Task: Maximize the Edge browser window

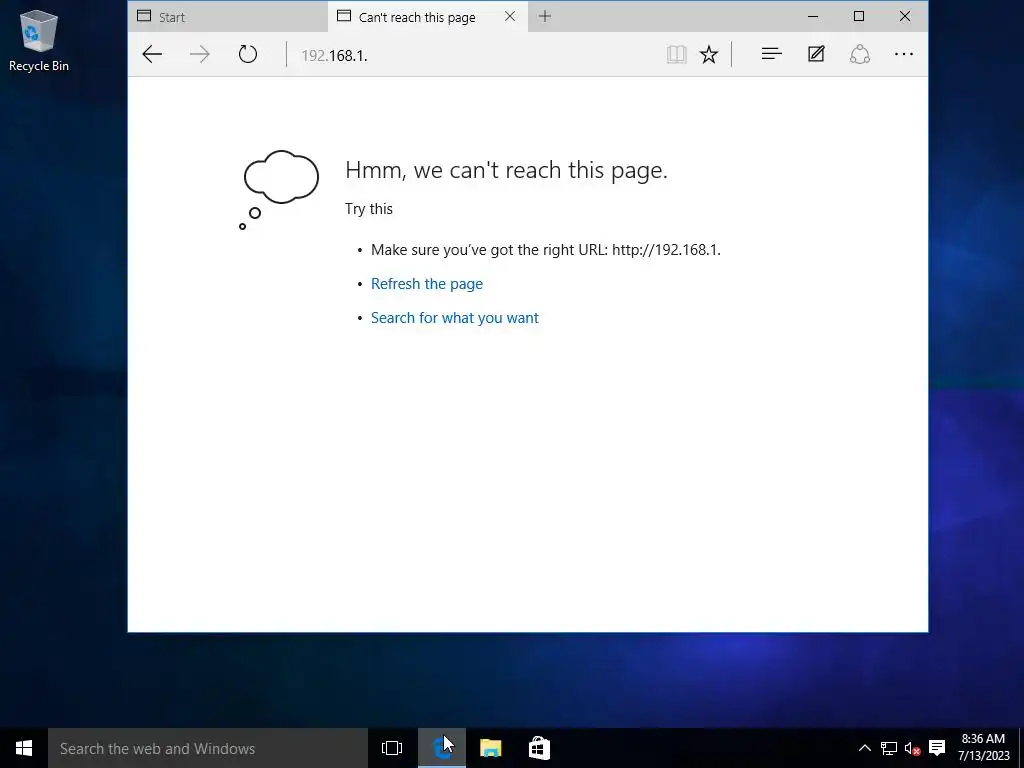Action: [859, 16]
